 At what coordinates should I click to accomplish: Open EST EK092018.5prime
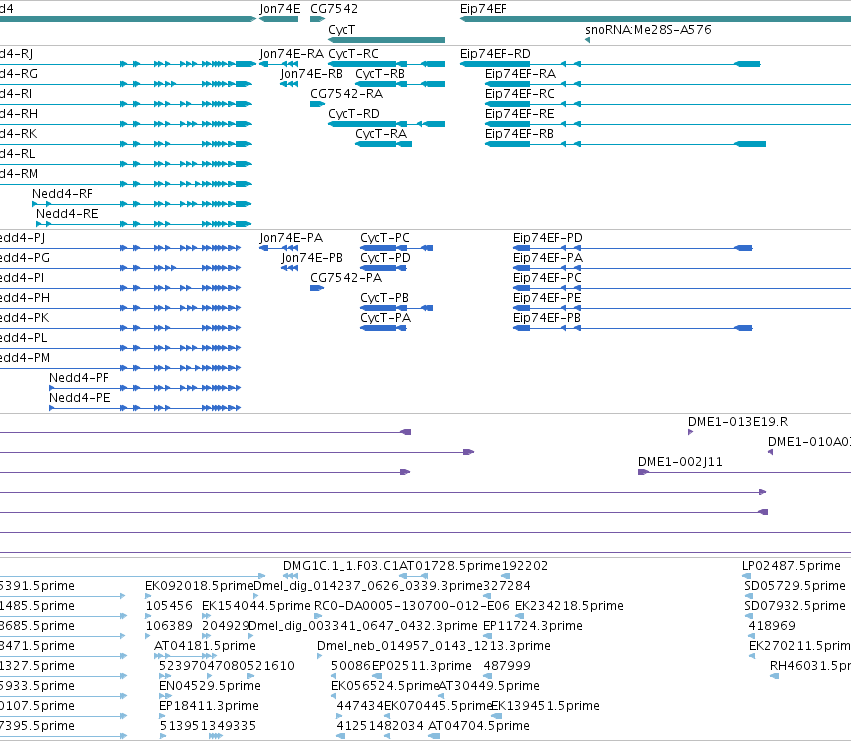click(199, 586)
